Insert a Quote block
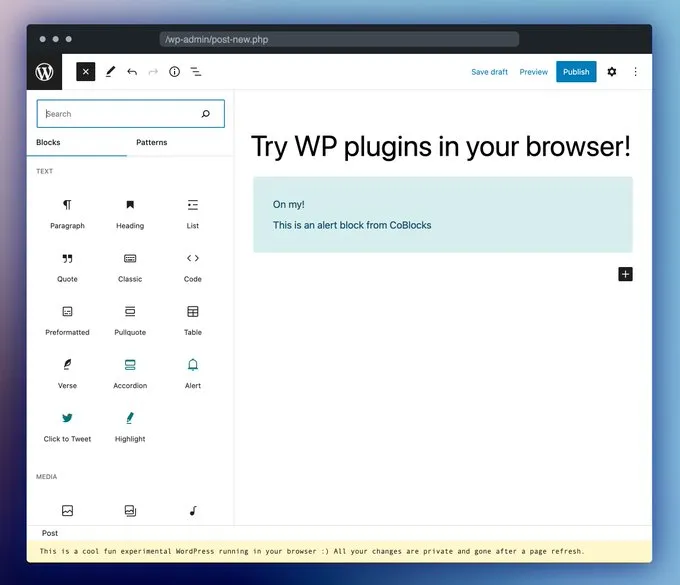680x585 pixels. pyautogui.click(x=67, y=267)
